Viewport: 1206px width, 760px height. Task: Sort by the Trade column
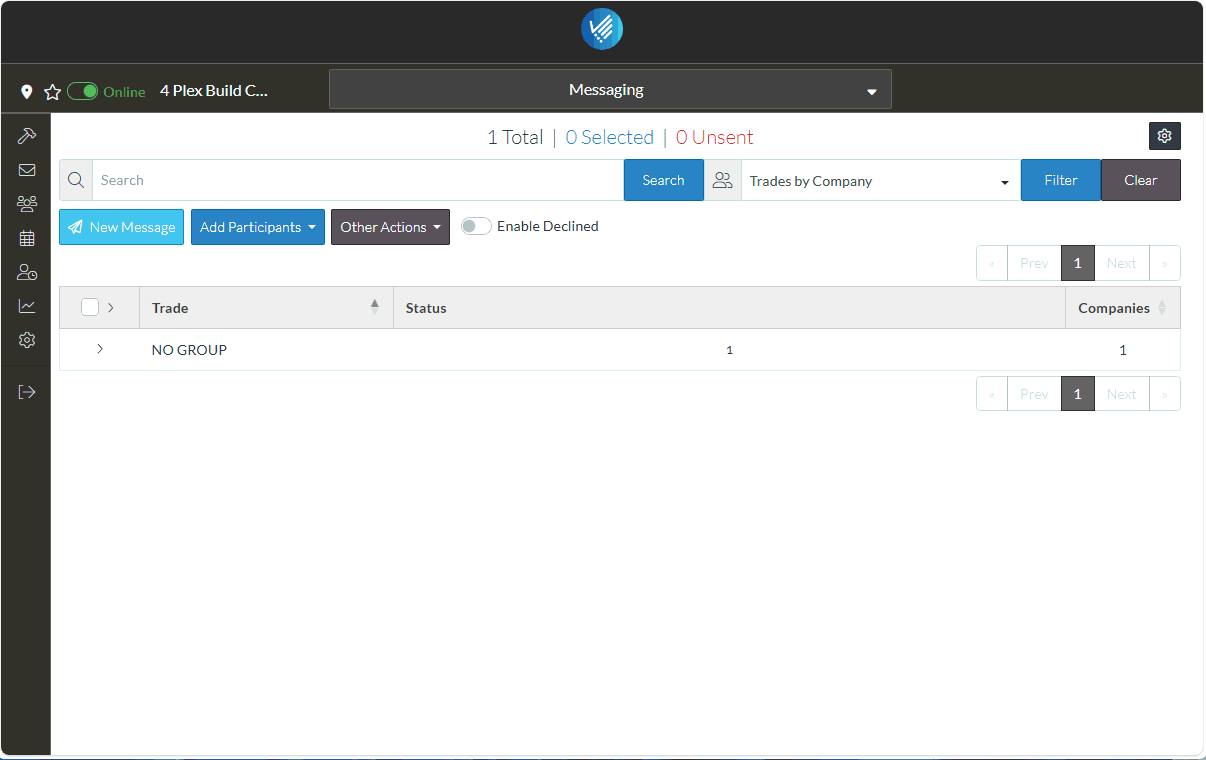click(x=266, y=308)
